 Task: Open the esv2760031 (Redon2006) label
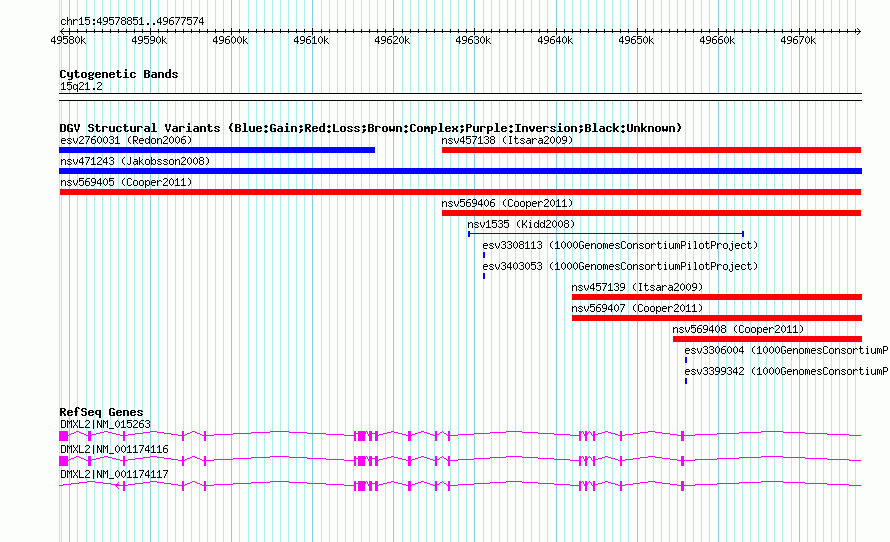[126, 140]
